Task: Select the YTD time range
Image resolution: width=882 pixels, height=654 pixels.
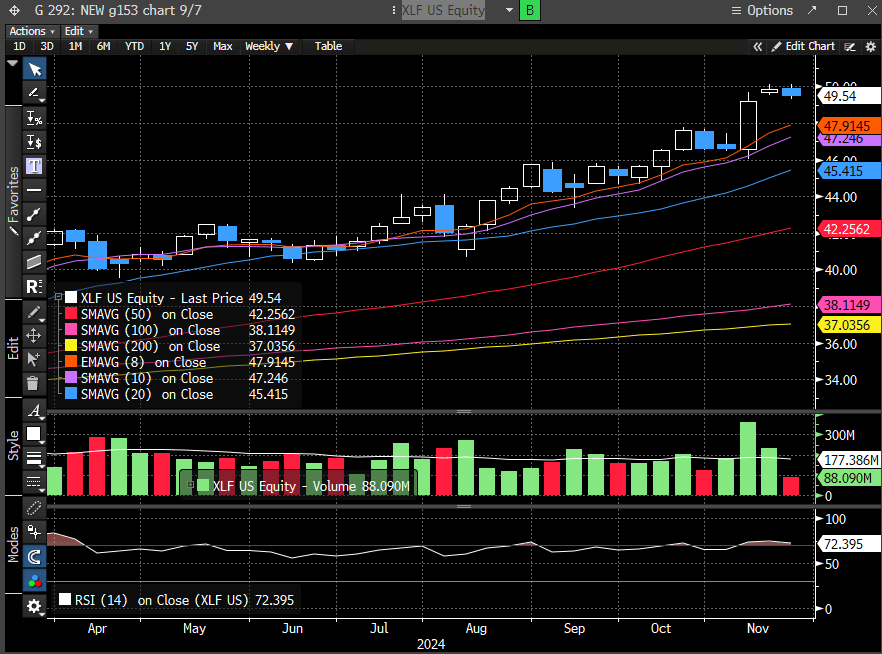Action: pyautogui.click(x=134, y=46)
